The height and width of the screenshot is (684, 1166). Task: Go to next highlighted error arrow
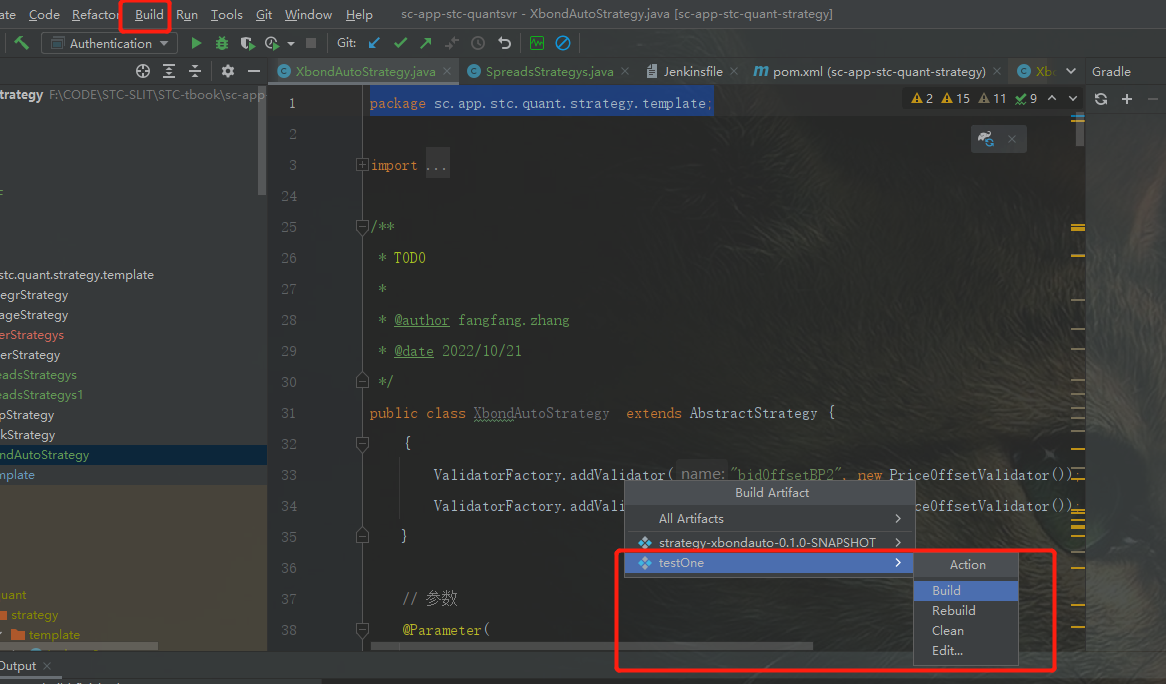point(1073,98)
